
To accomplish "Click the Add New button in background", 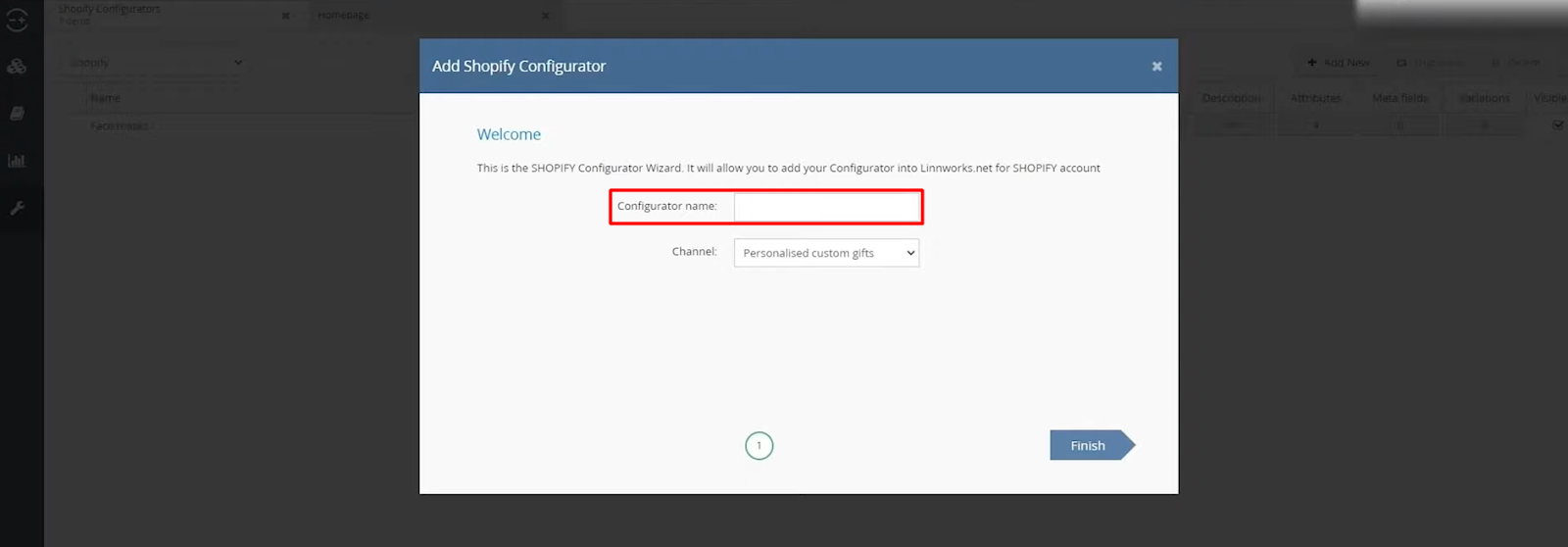I will 1339,63.
